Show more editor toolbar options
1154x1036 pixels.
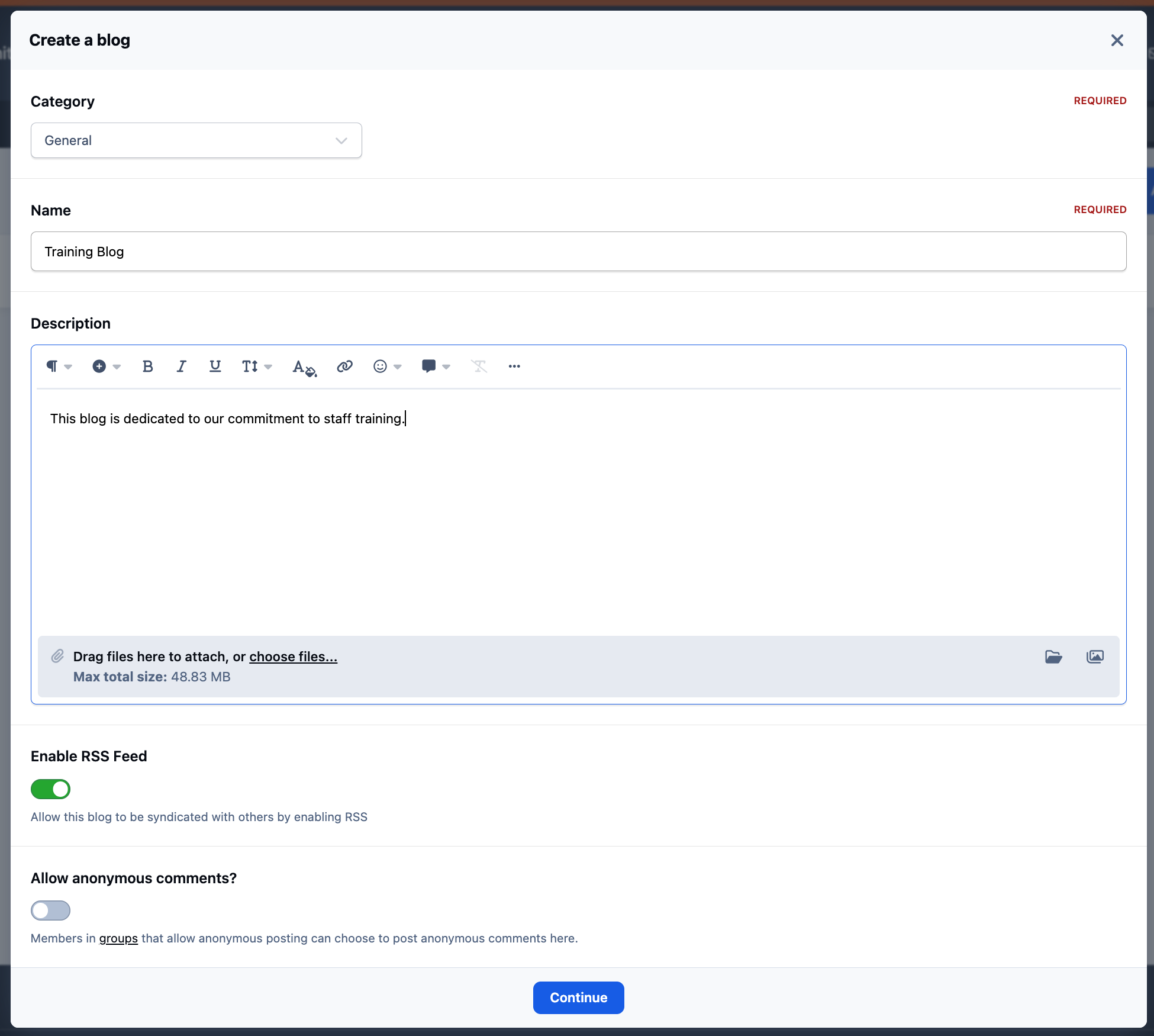[x=514, y=366]
